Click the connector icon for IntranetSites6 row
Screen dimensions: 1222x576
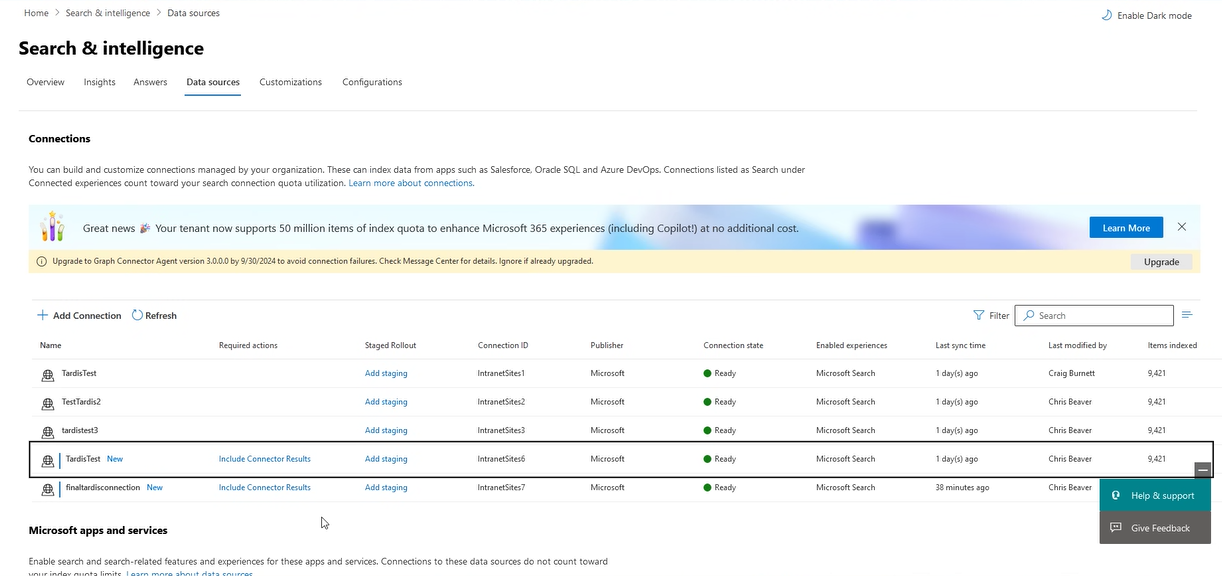pos(47,460)
